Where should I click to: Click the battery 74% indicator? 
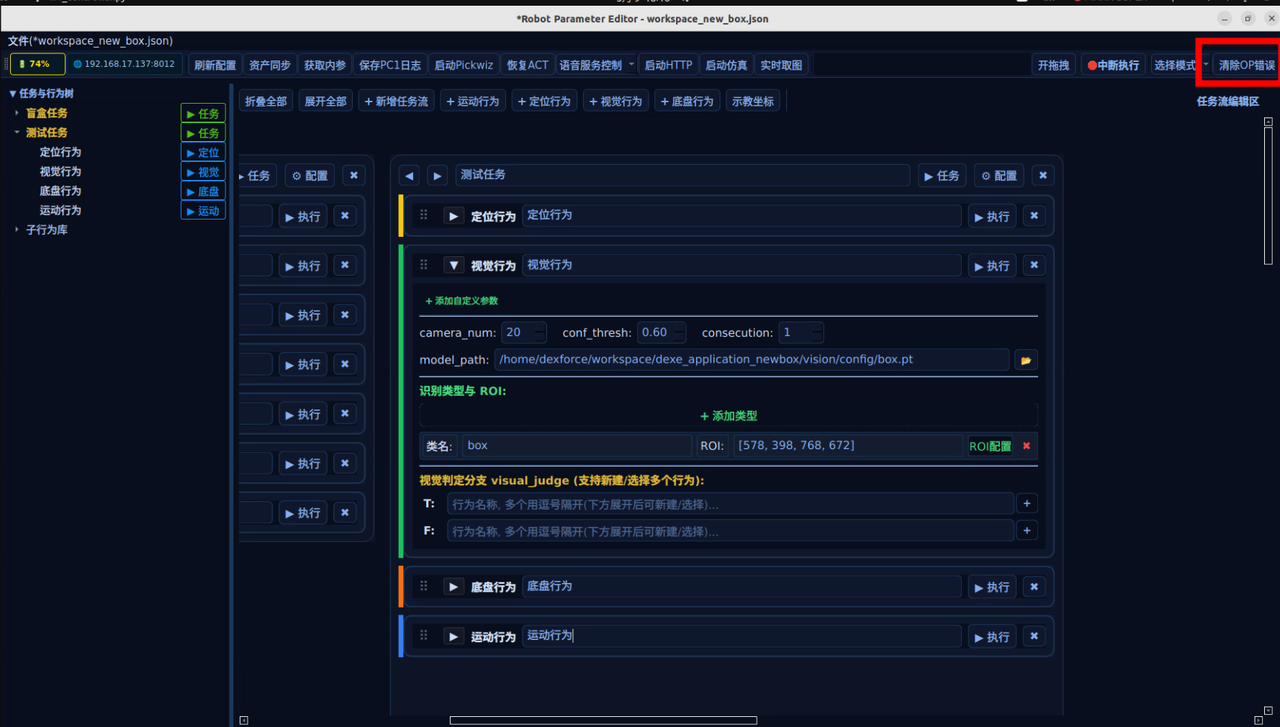[38, 64]
